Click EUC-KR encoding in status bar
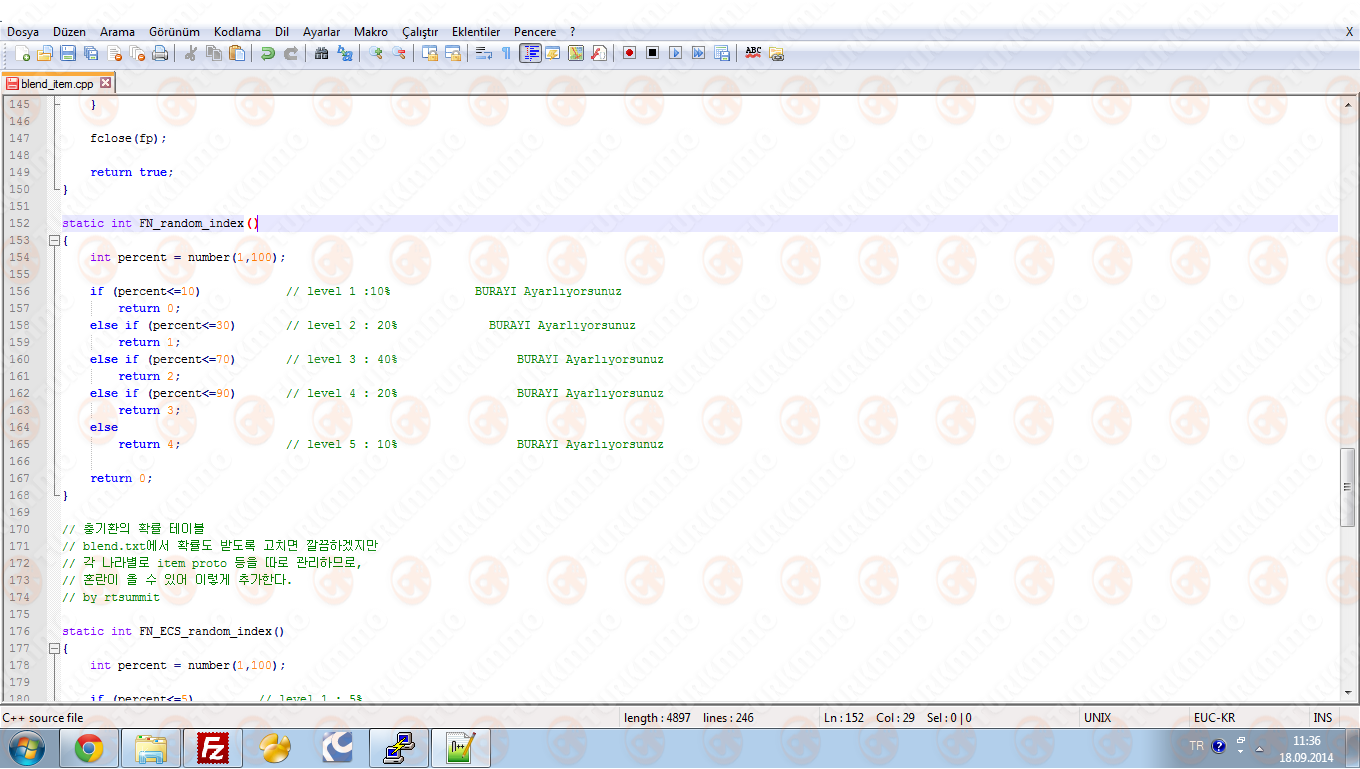Screen dimensions: 1360x769 pyautogui.click(x=1214, y=718)
